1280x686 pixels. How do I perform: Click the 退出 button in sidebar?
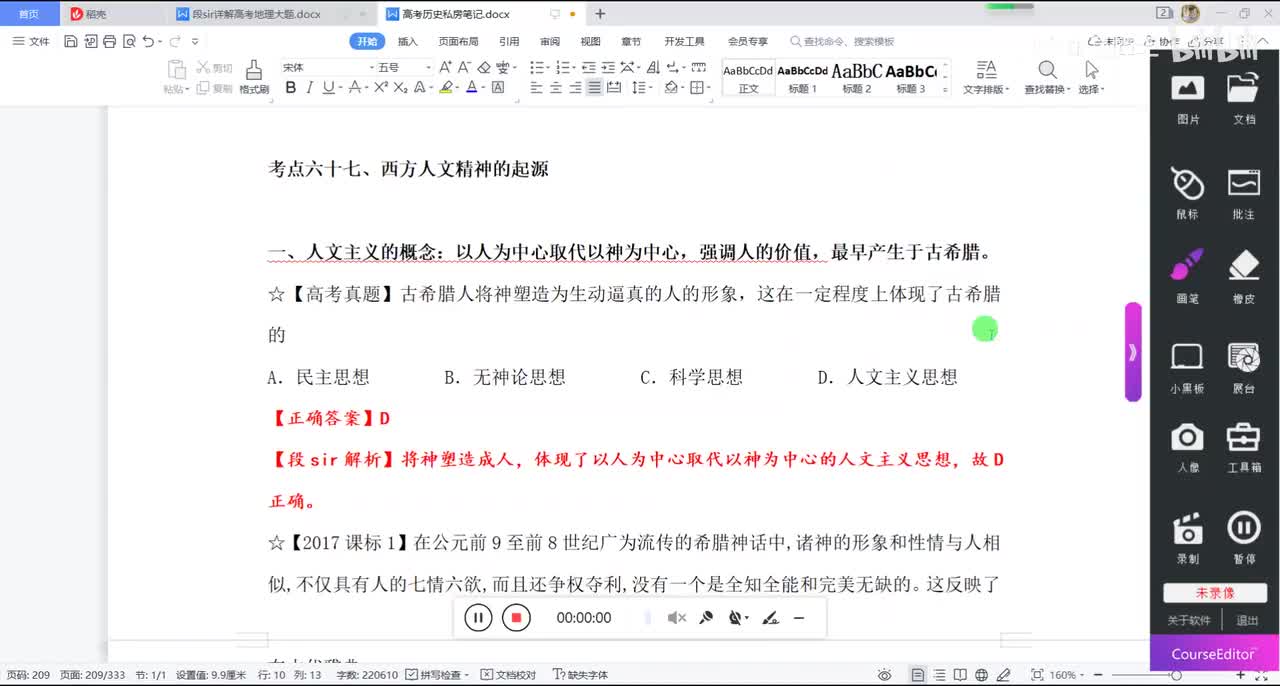click(1247, 620)
